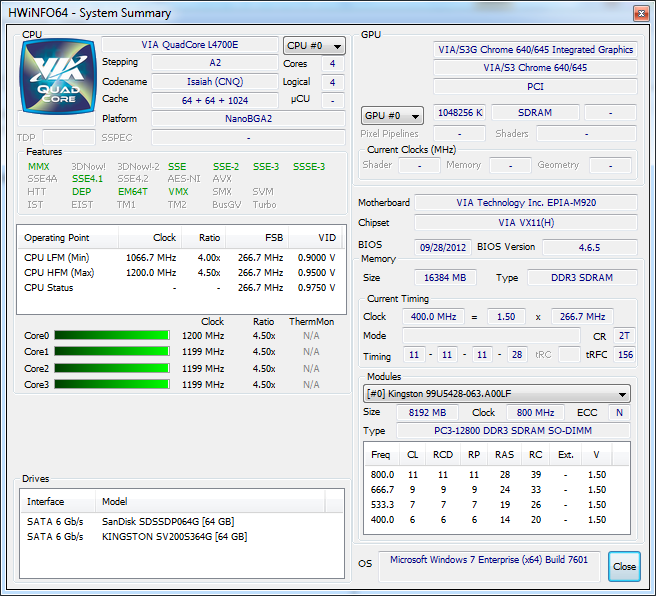Click the RAS column header in modules table

pos(505,455)
